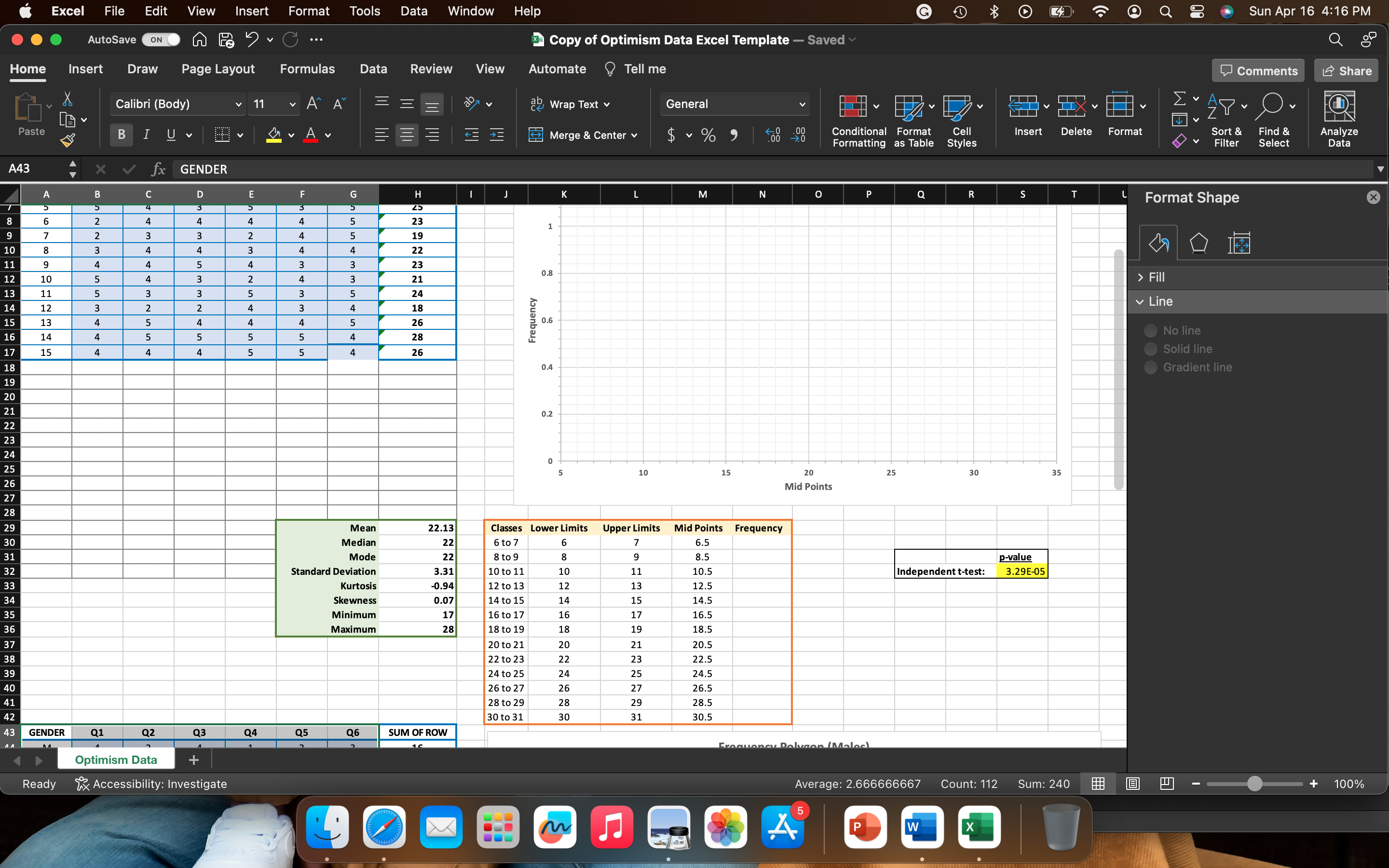The image size is (1389, 868).
Task: Click the yellow fill color swatch
Action: 274,135
